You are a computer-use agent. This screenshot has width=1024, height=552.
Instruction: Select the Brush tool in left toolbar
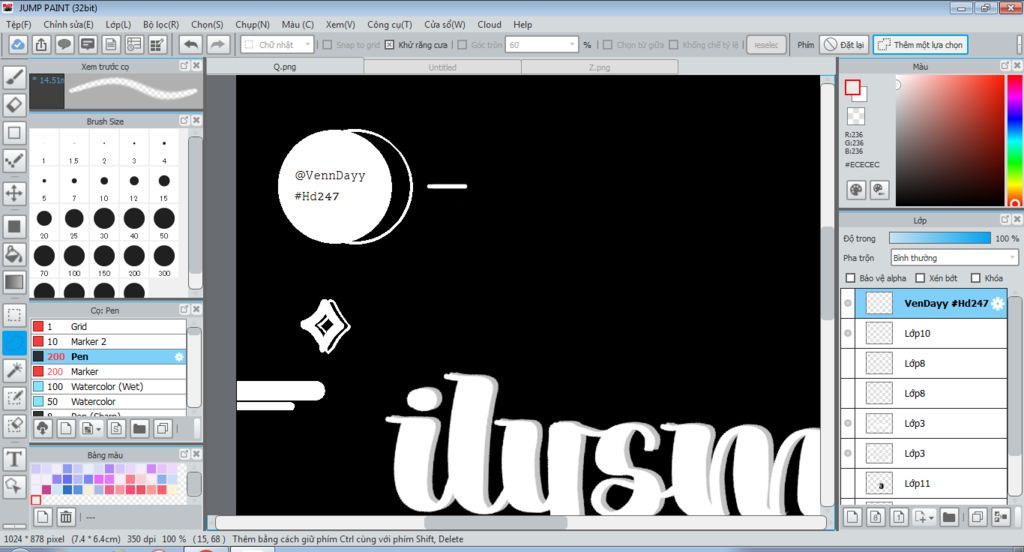14,77
